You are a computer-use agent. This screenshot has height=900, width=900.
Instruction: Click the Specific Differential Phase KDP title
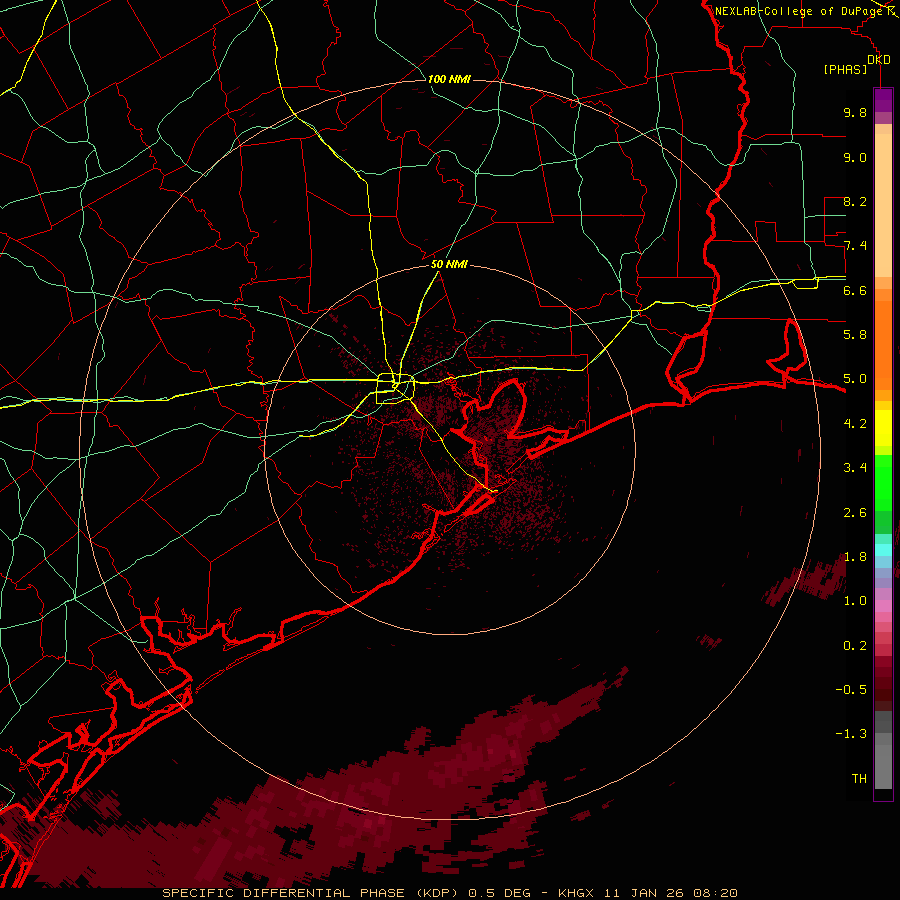[310, 893]
